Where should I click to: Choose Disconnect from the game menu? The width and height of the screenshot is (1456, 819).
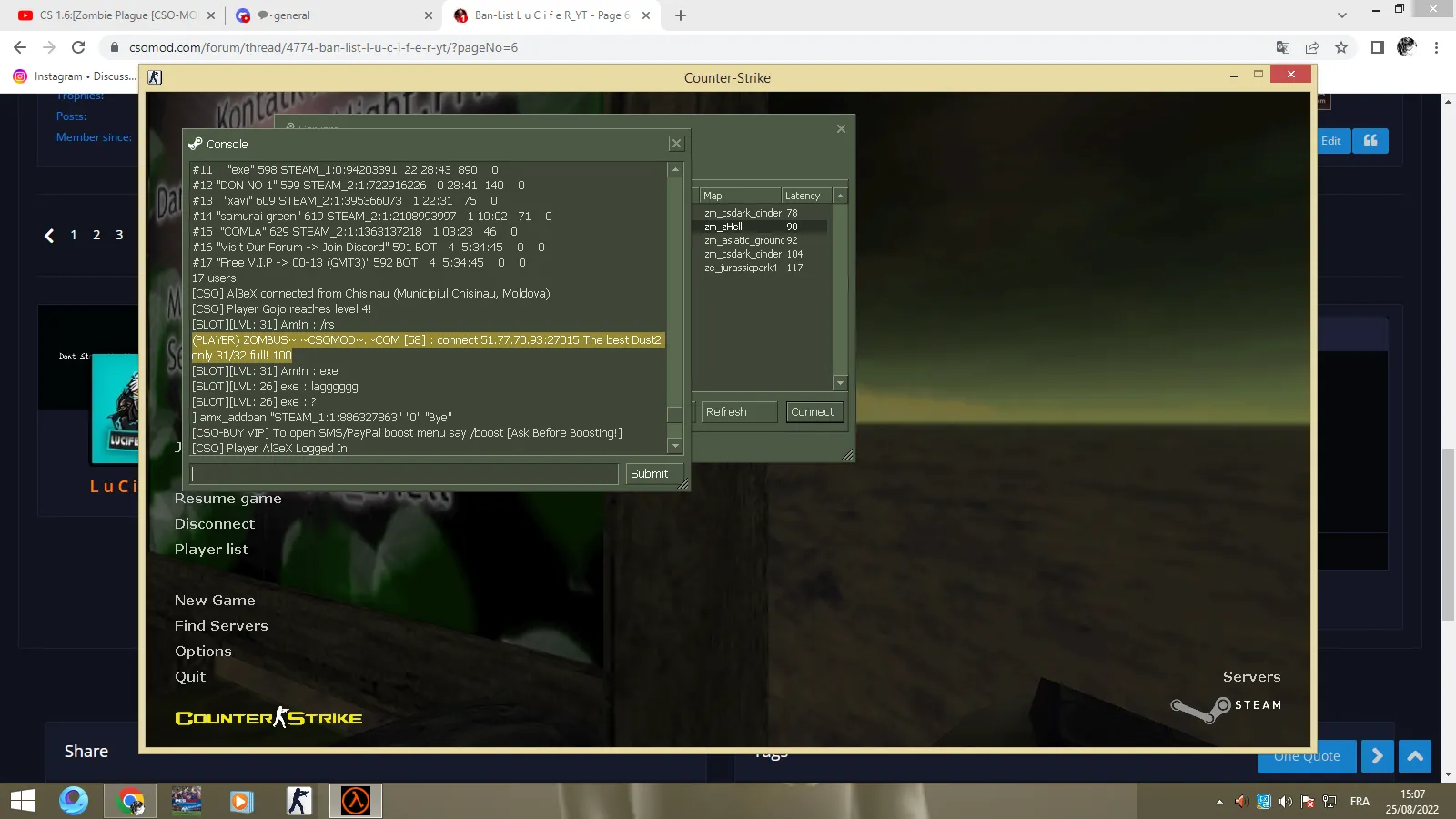215,524
